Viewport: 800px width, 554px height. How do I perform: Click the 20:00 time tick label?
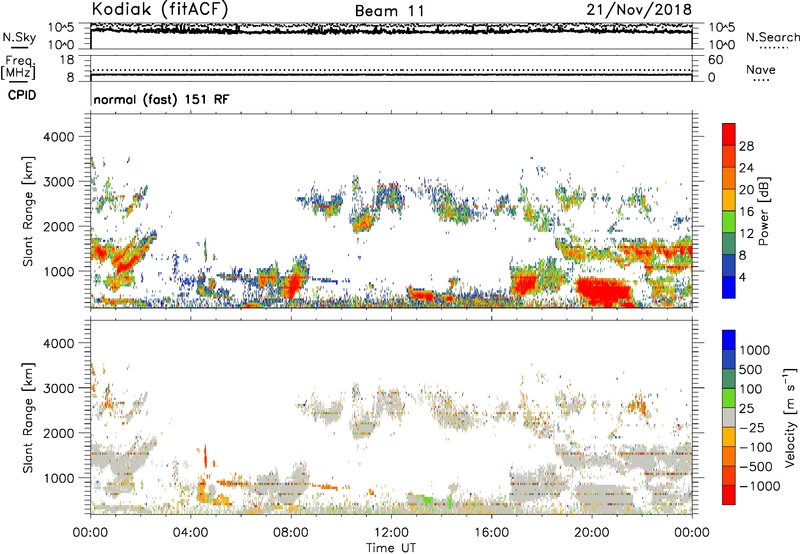(x=591, y=533)
